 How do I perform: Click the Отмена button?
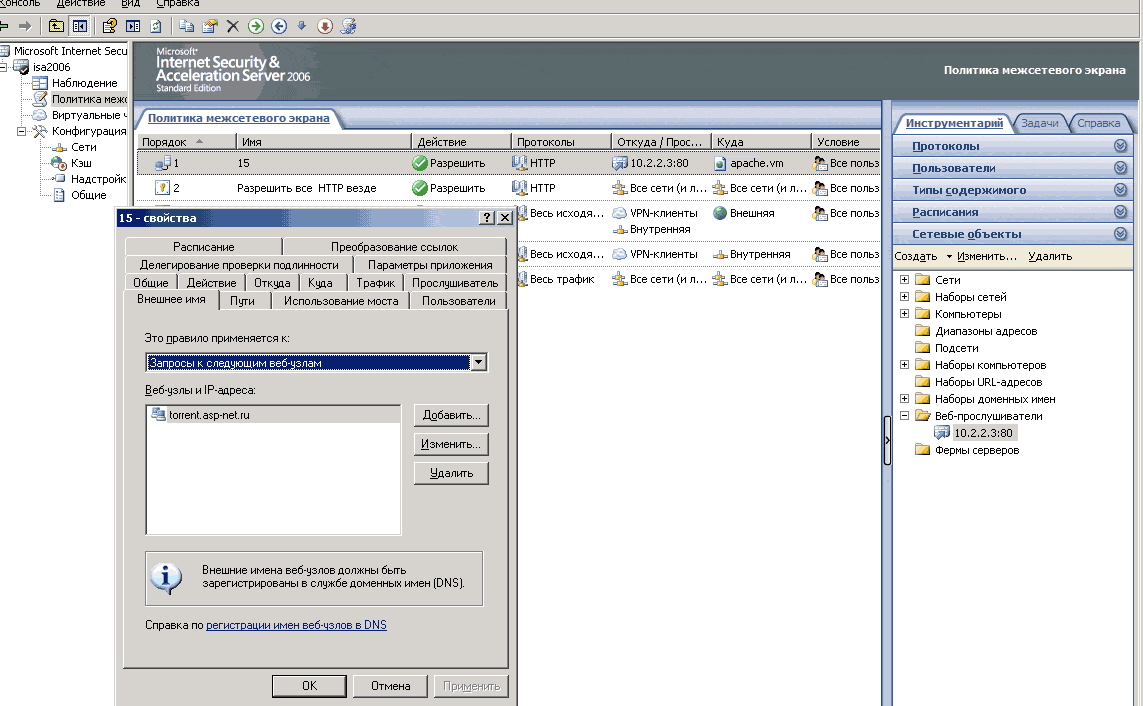pos(390,686)
